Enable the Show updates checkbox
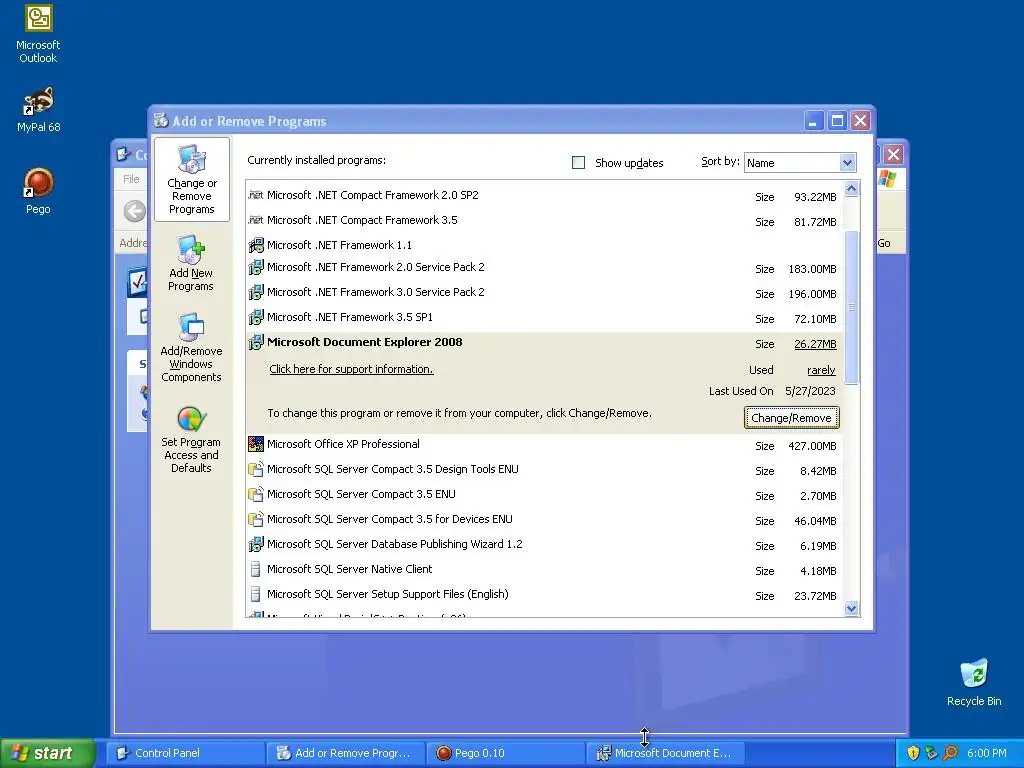1024x768 pixels. [x=579, y=163]
